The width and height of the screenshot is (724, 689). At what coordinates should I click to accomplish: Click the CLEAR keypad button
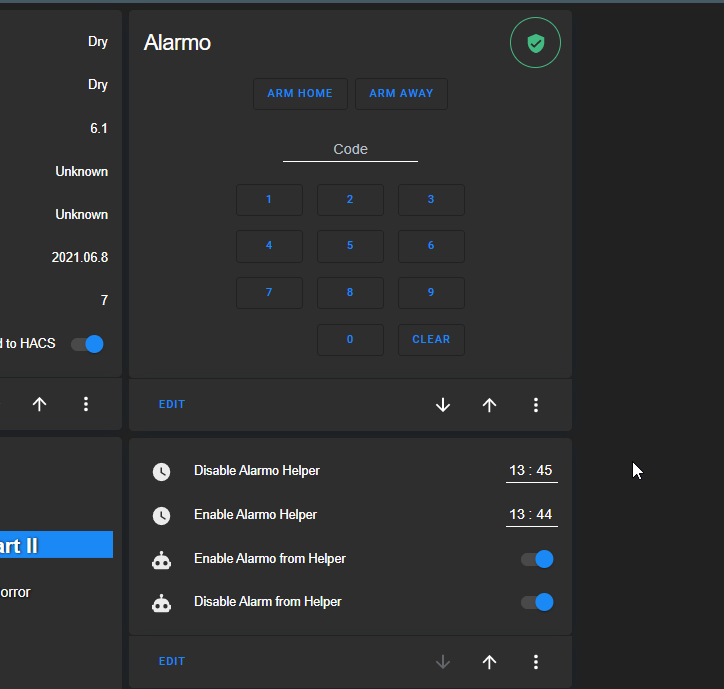point(431,340)
